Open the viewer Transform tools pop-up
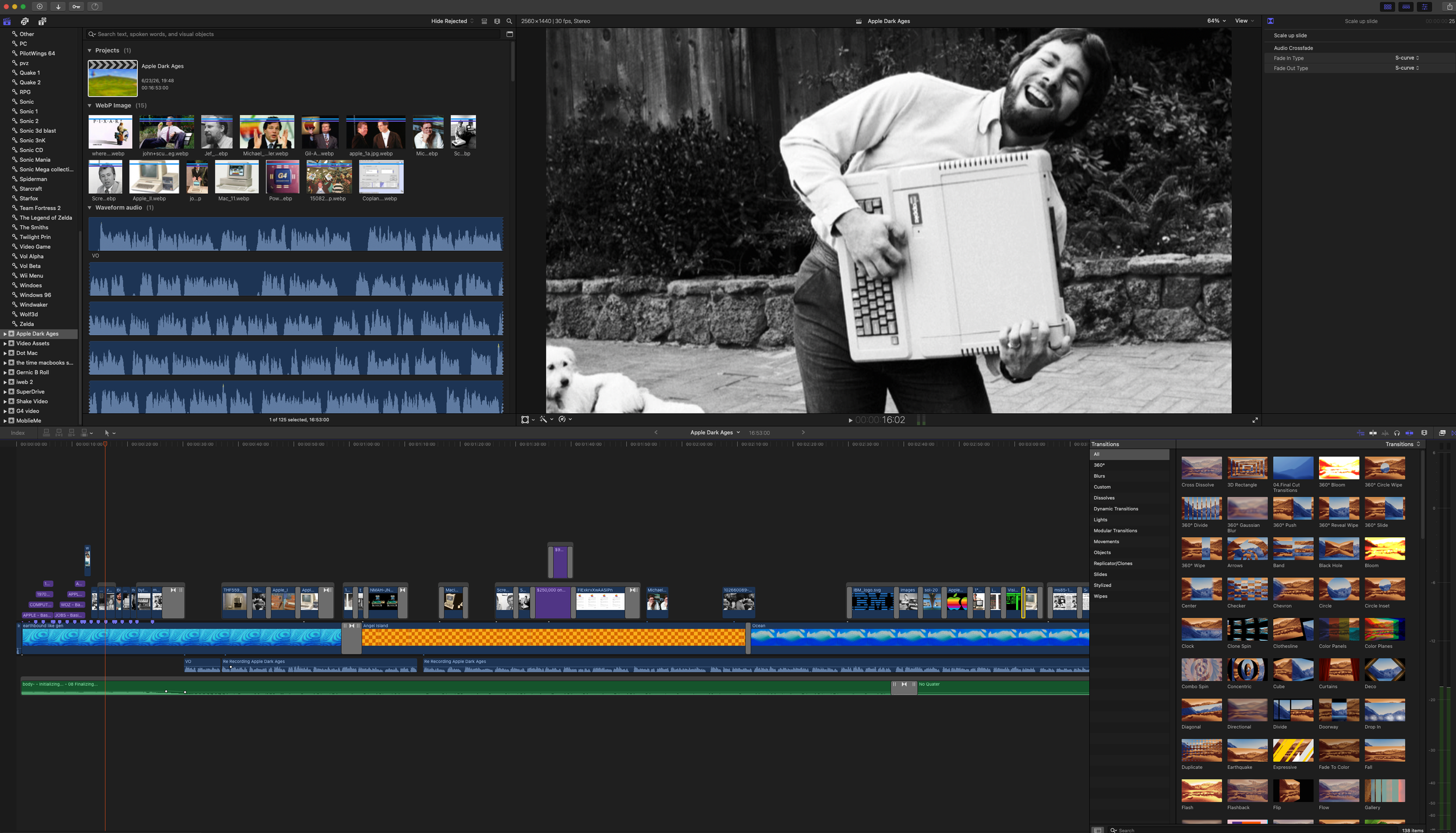Viewport: 1456px width, 833px height. 528,419
